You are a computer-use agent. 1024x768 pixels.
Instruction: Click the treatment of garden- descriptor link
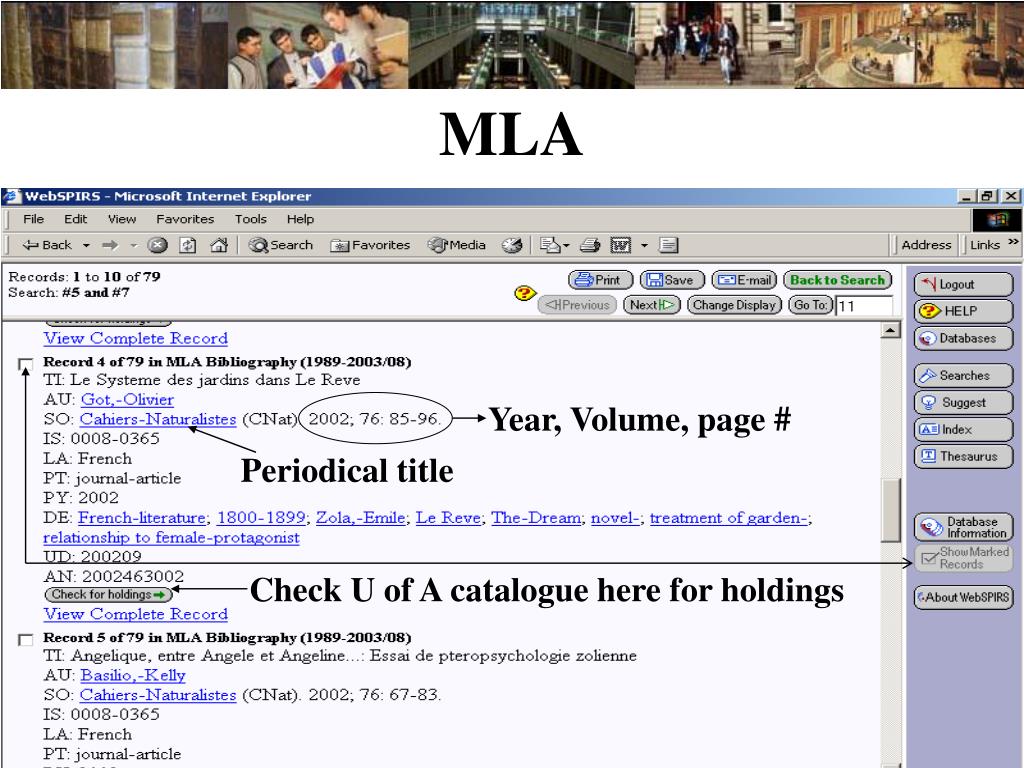(729, 518)
